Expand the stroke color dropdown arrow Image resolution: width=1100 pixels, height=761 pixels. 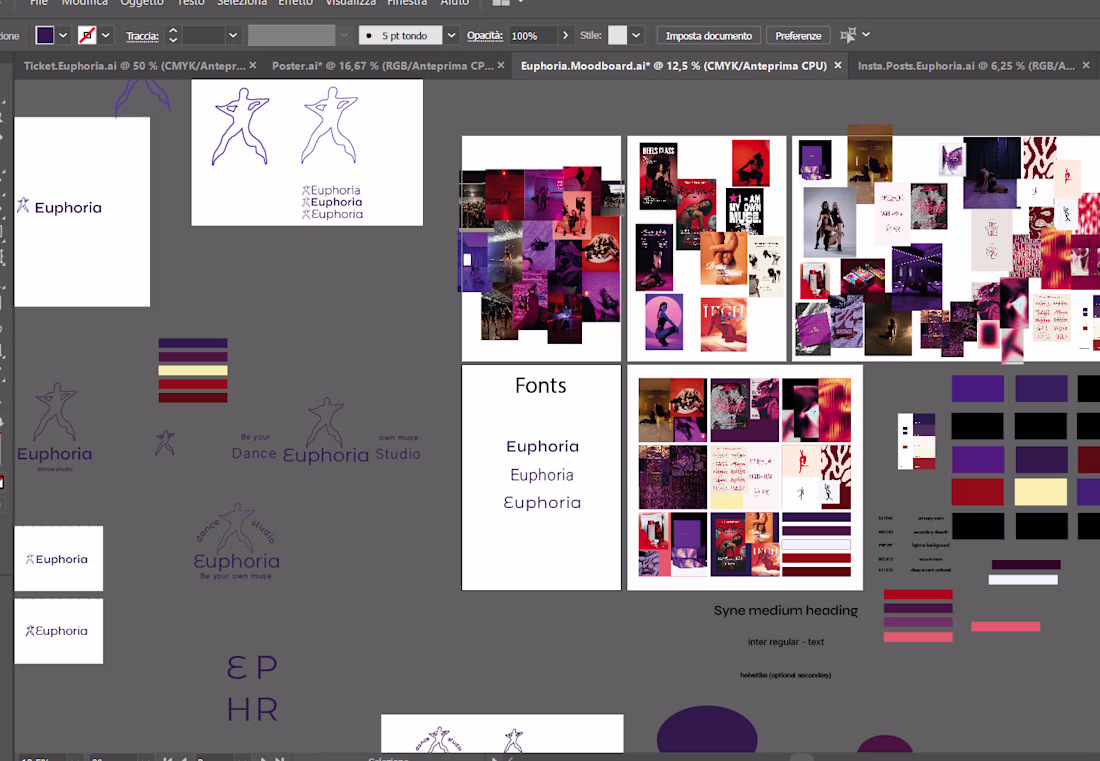click(x=106, y=35)
